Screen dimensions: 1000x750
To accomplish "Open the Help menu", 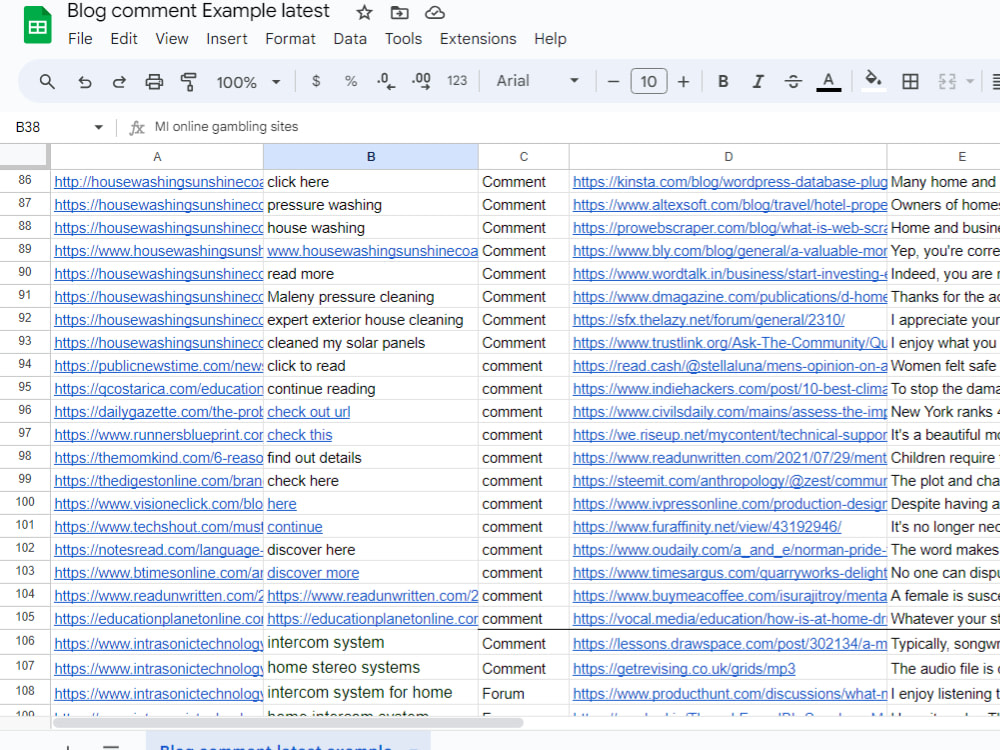I will [x=550, y=39].
